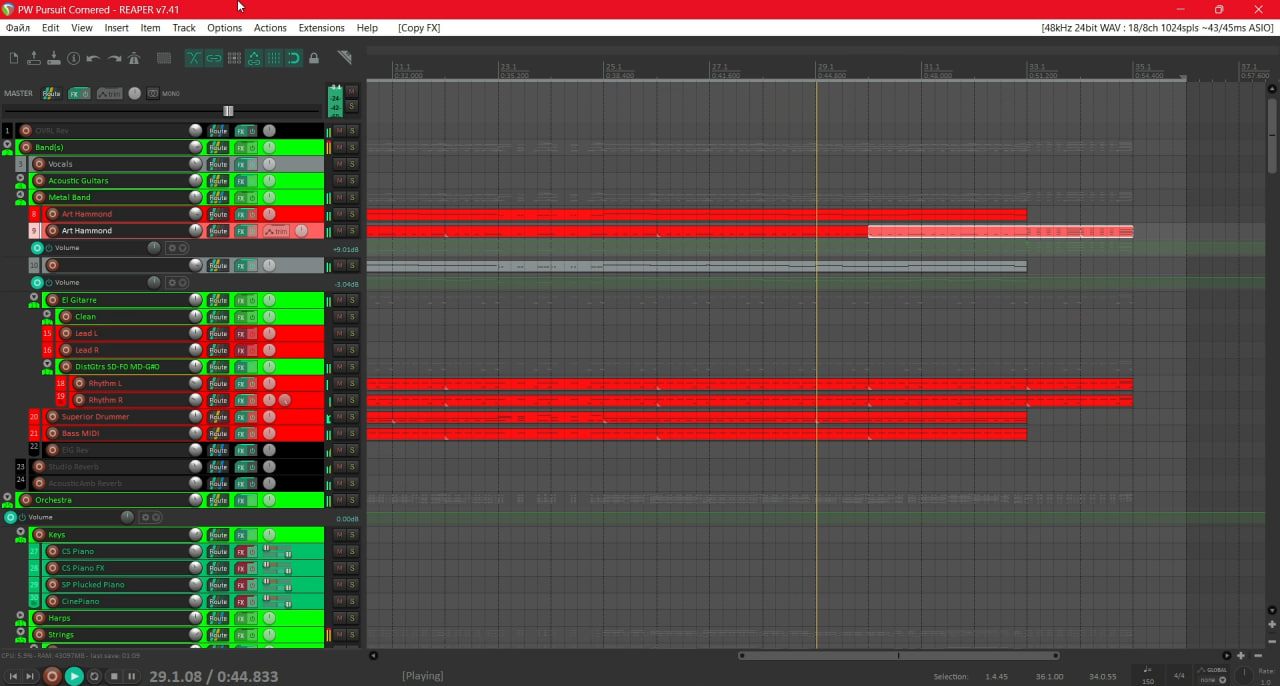Open the Project Settings info icon
Image resolution: width=1280 pixels, height=686 pixels.
(73, 59)
